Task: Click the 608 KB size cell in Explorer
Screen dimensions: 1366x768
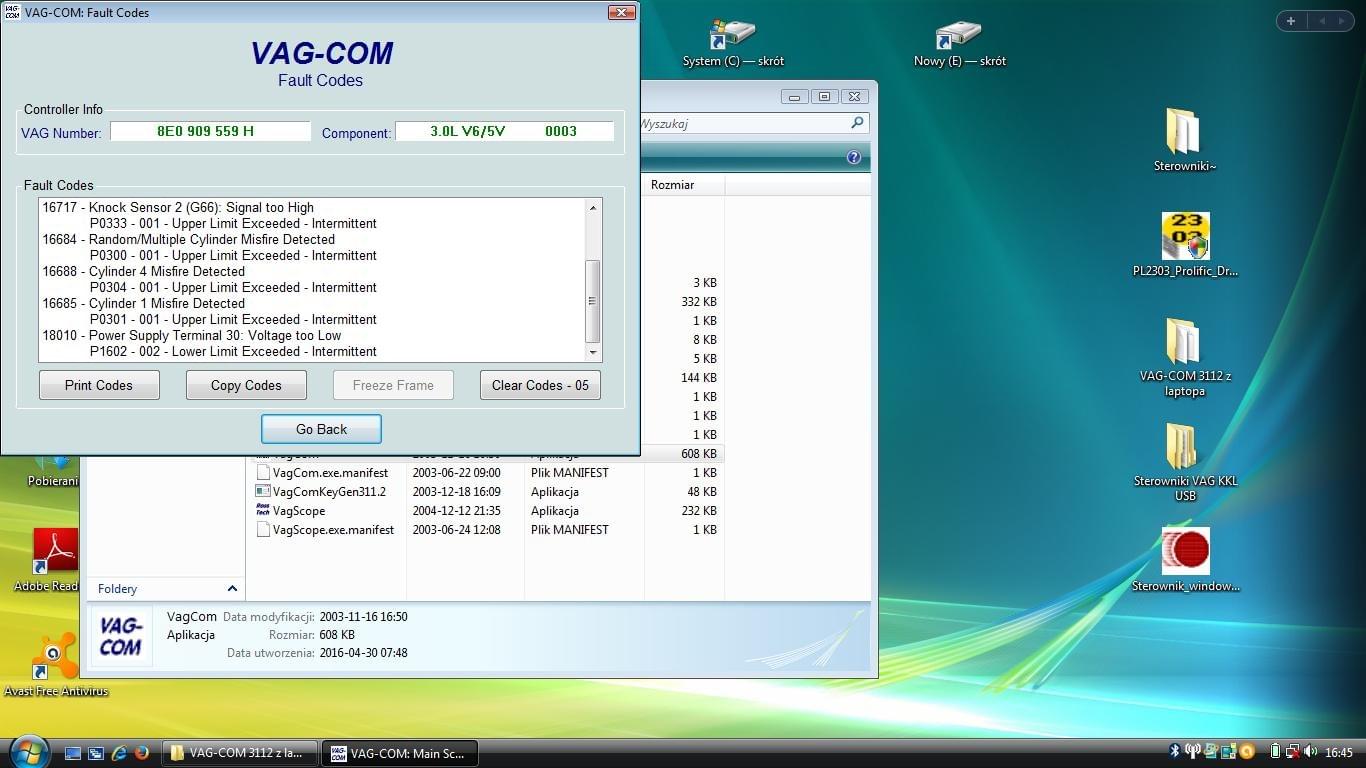Action: click(698, 453)
